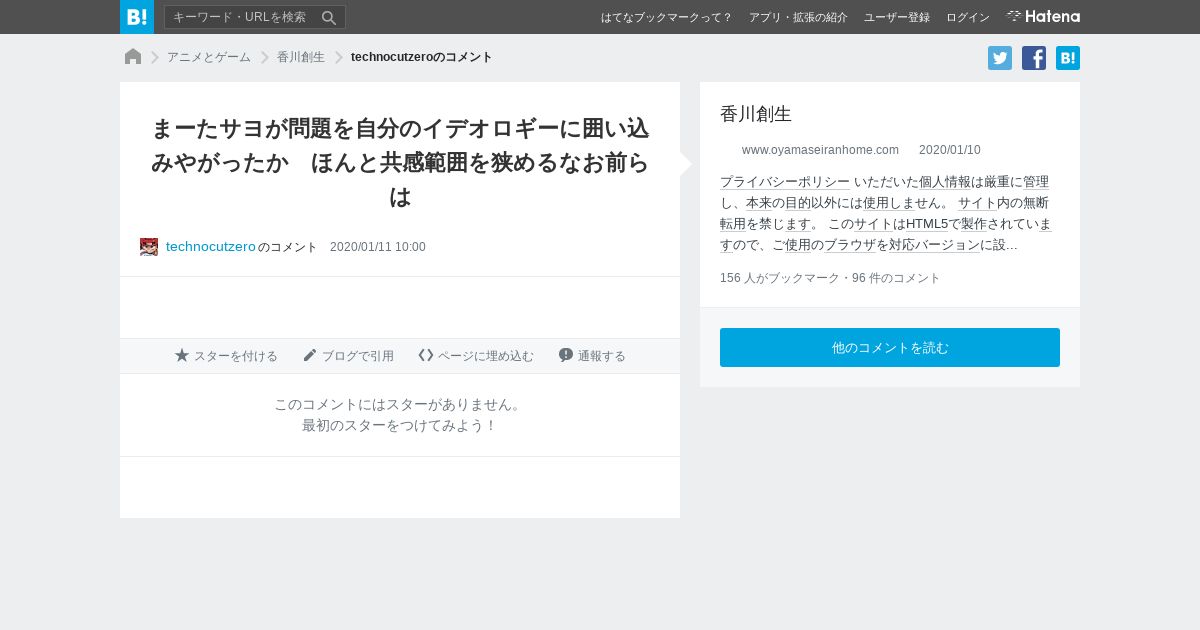This screenshot has width=1200, height=630.
Task: Click 他のコメントを読む button
Action: [890, 347]
